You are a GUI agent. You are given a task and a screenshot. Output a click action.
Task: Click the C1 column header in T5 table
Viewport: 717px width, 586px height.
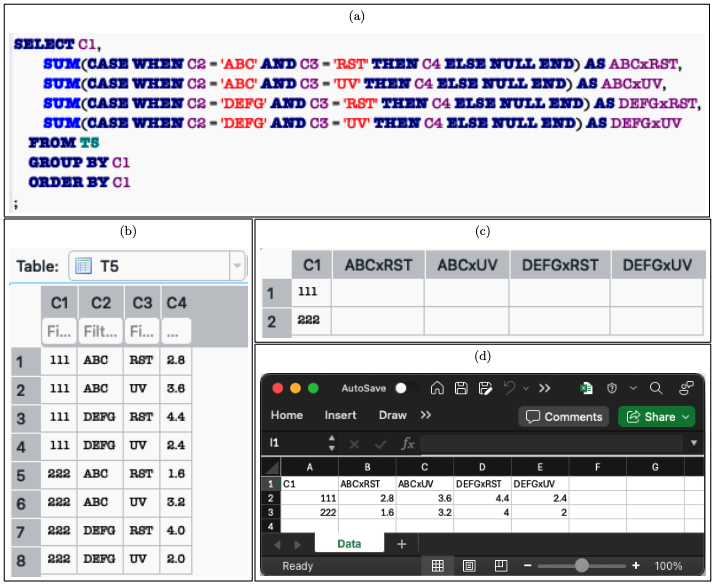pos(59,303)
